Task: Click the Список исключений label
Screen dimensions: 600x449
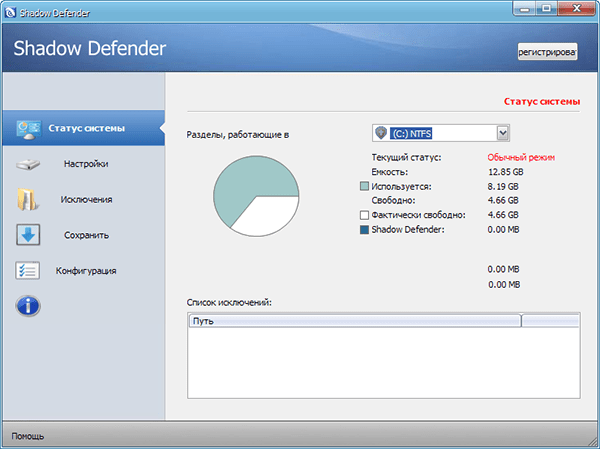Action: click(229, 302)
